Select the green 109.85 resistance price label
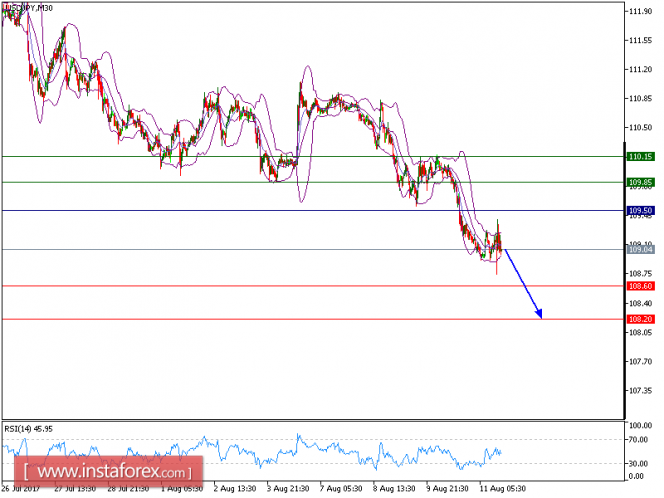The width and height of the screenshot is (664, 498). coord(640,183)
